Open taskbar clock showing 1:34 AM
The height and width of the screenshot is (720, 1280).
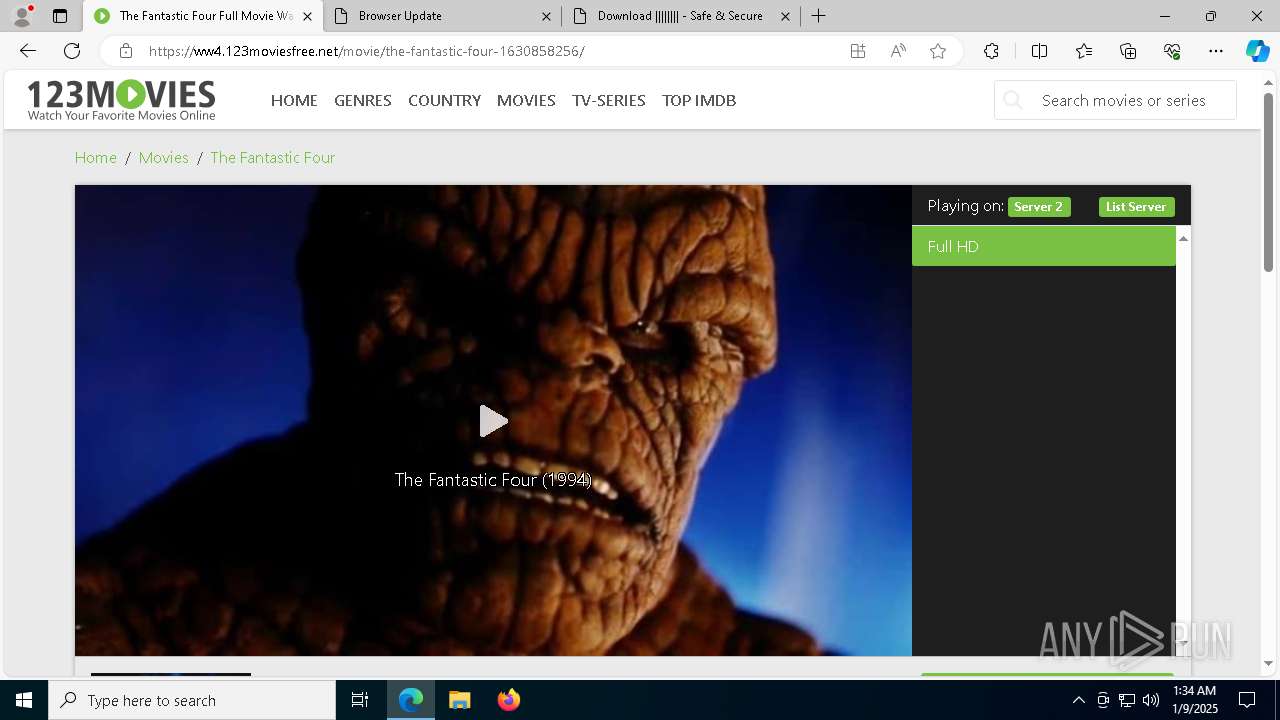[x=1194, y=700]
